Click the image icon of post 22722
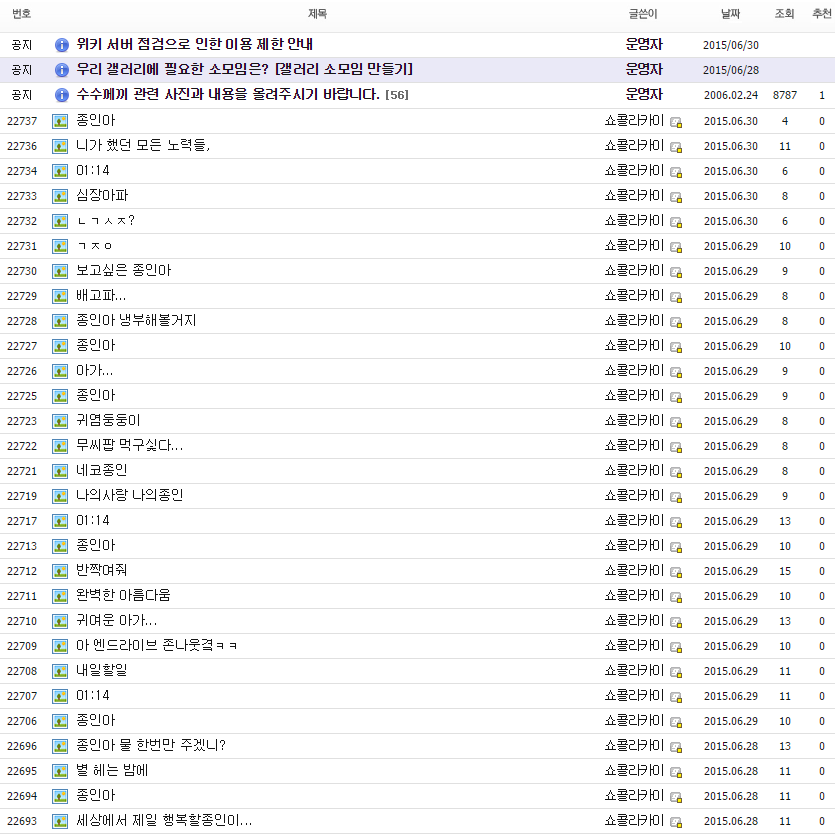 pos(60,446)
